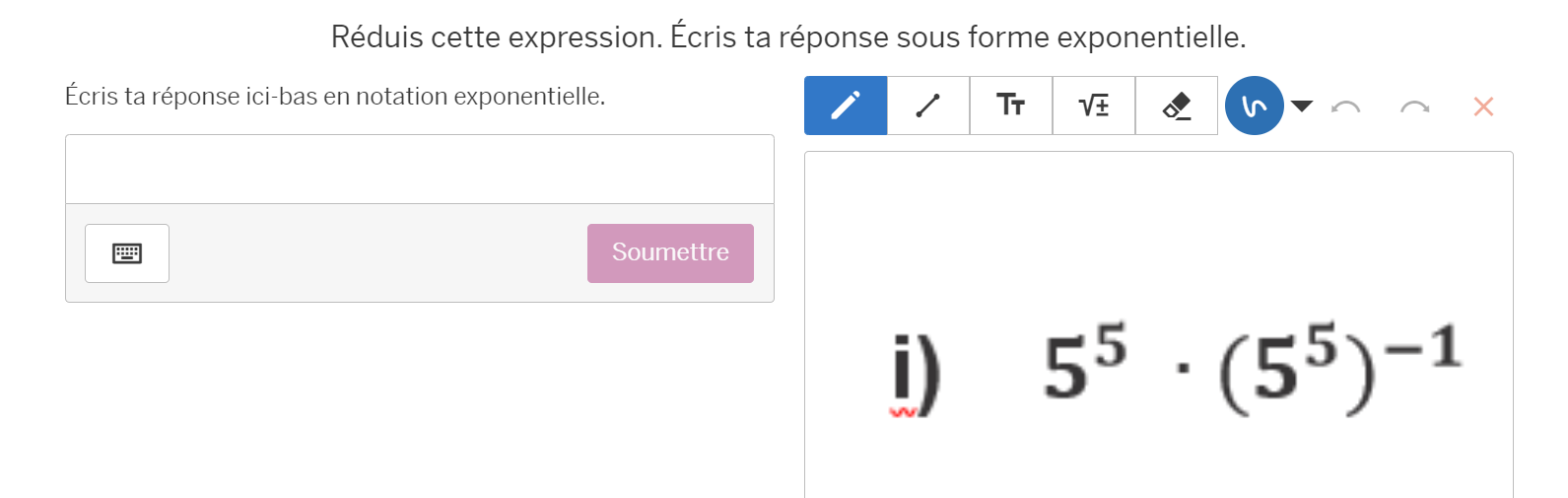Select the freehand pencil drawing tool
Screen dimensions: 1568x498
click(846, 106)
